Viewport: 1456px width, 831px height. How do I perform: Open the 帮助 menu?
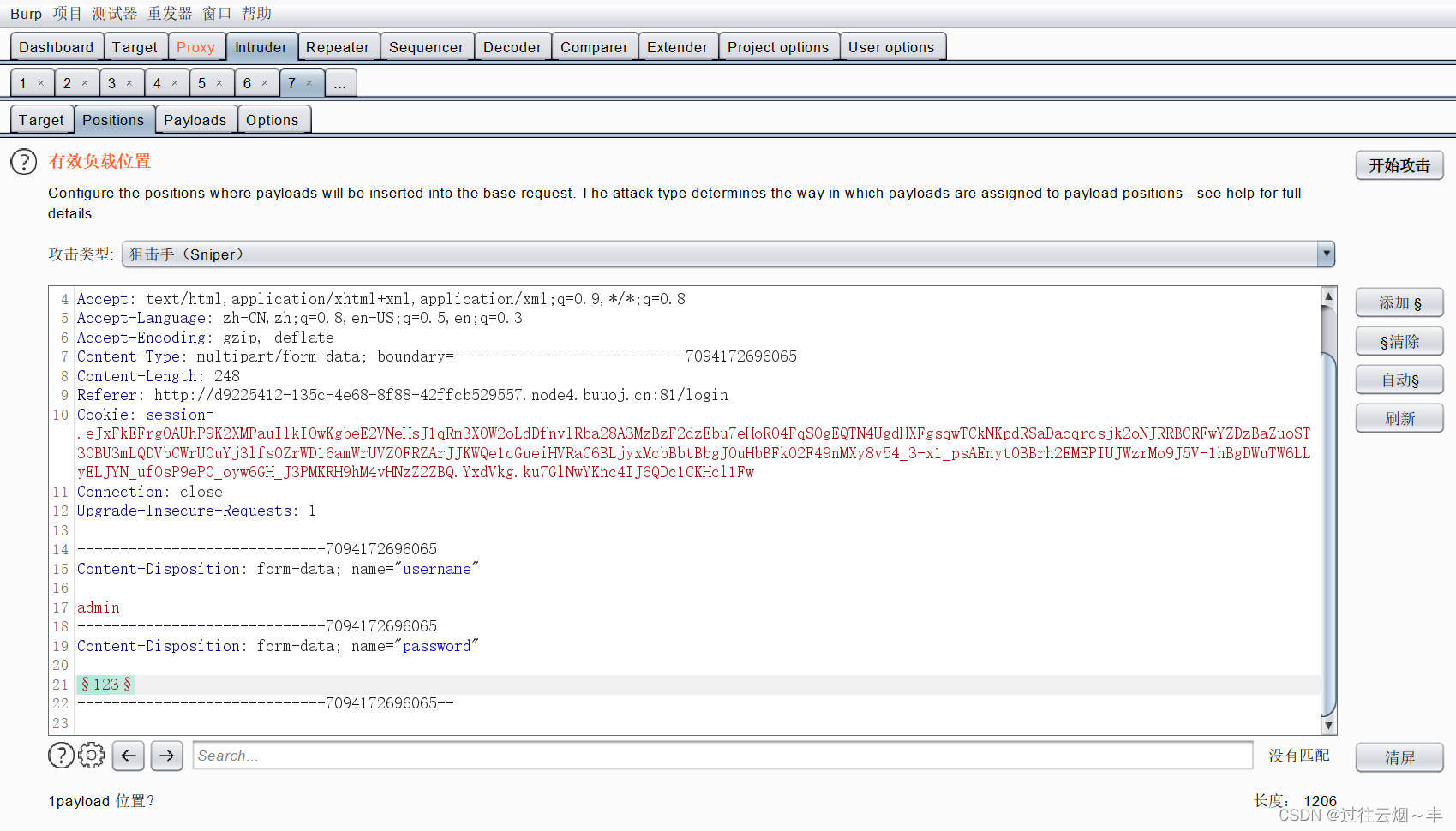[256, 14]
